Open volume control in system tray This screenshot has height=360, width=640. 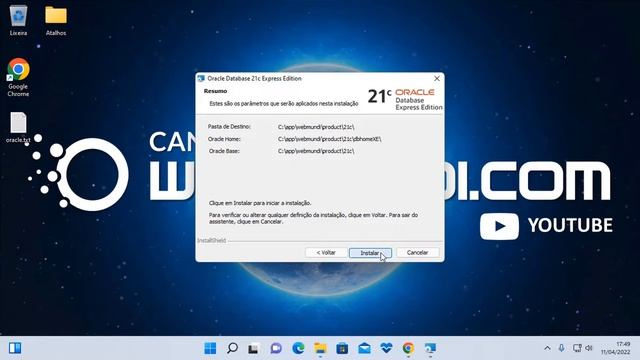point(589,348)
